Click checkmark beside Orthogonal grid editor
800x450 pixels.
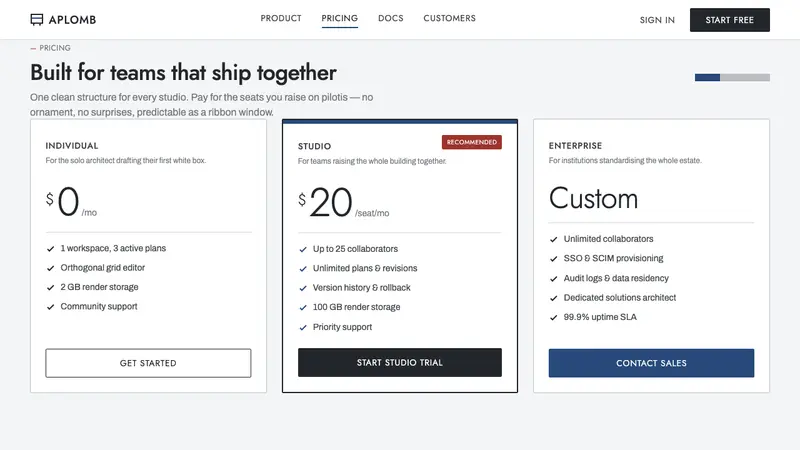pyautogui.click(x=51, y=268)
